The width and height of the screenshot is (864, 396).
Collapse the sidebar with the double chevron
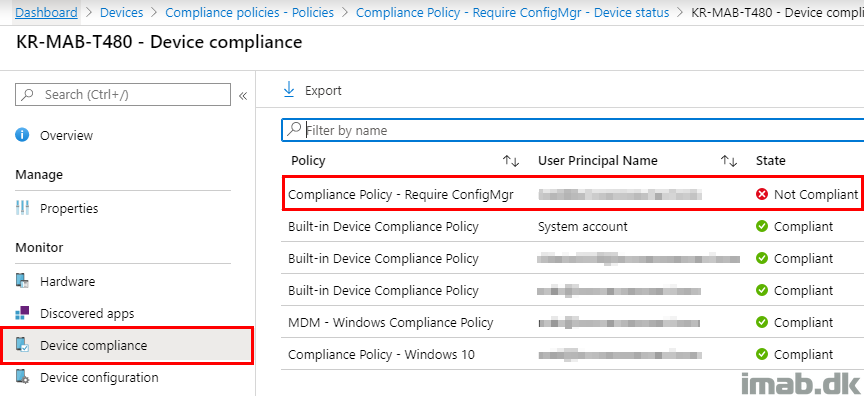click(x=243, y=96)
